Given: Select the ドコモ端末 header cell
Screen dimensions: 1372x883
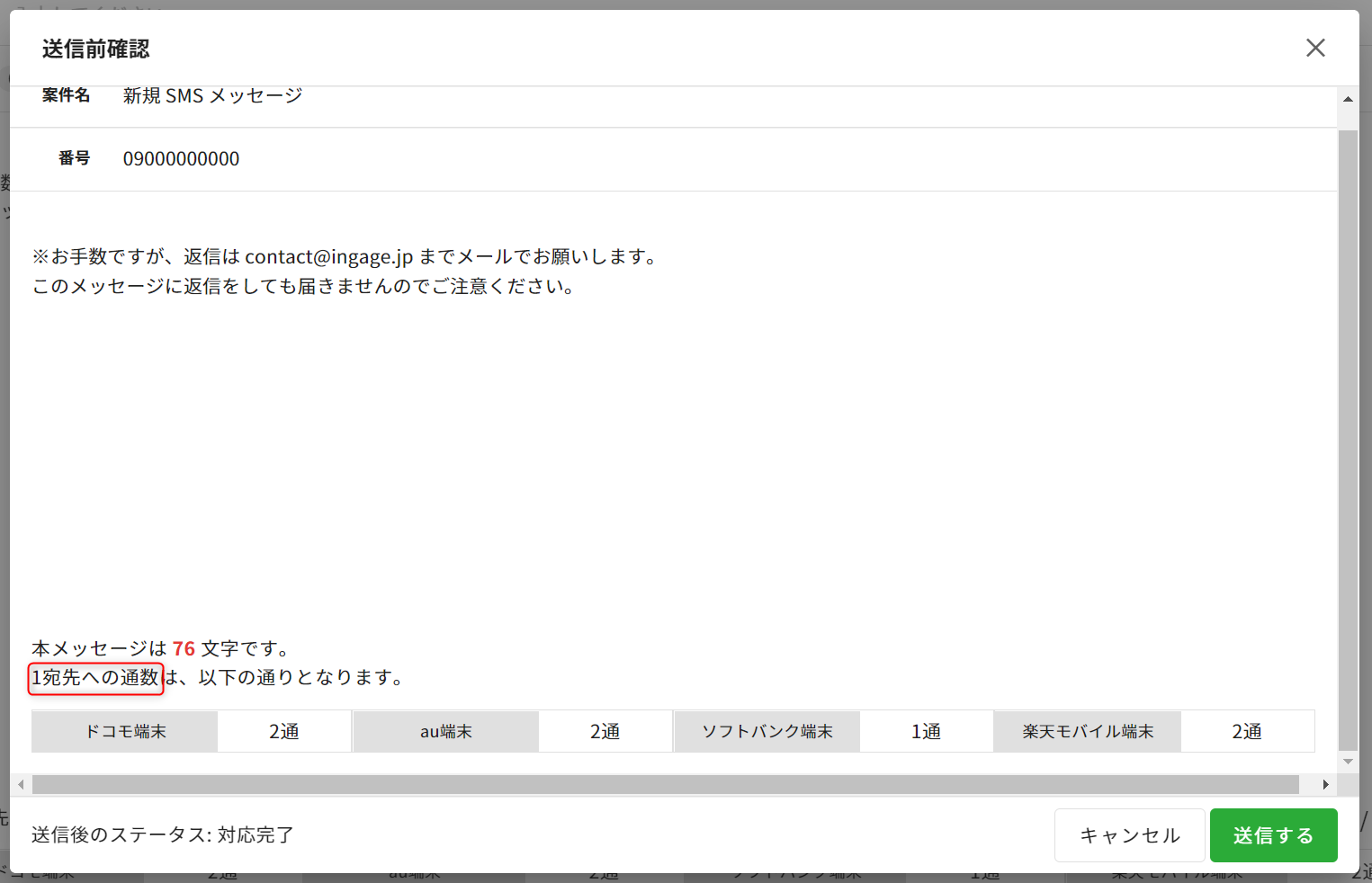Looking at the screenshot, I should point(125,732).
